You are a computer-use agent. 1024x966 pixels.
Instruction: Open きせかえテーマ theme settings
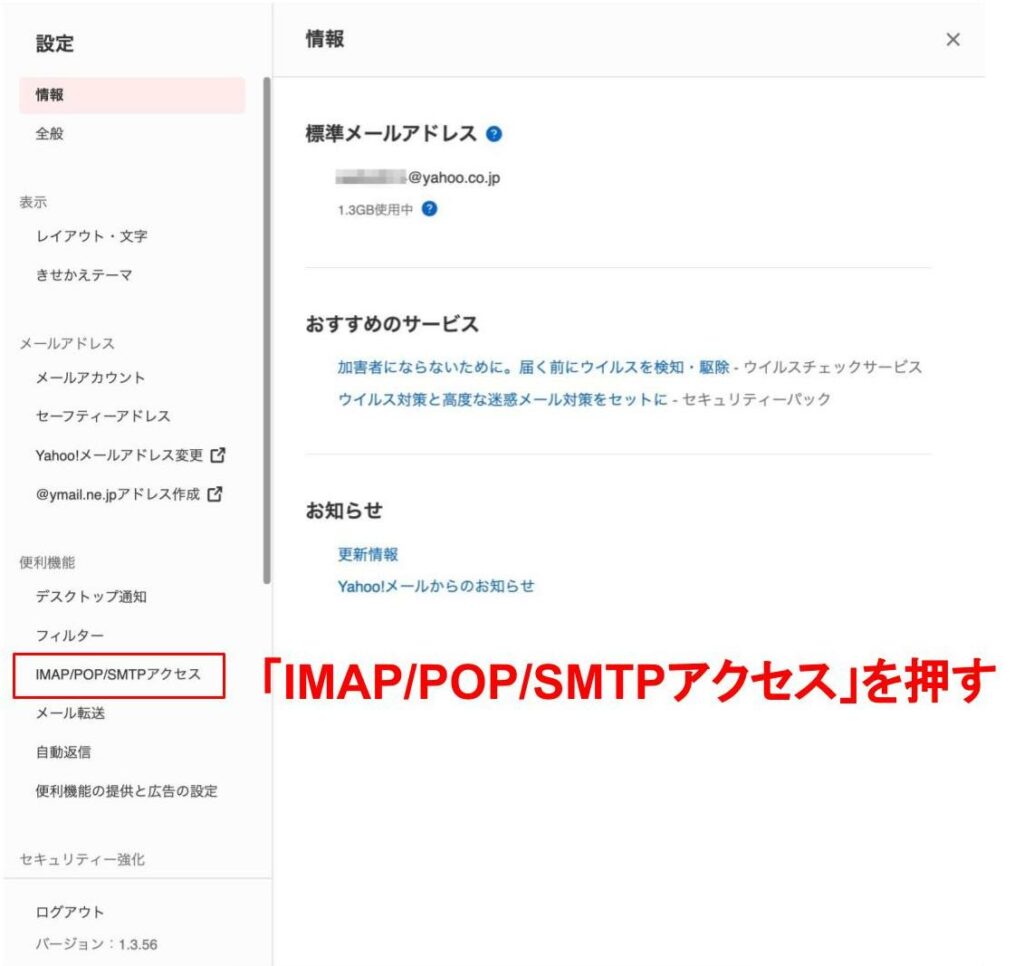[84, 276]
